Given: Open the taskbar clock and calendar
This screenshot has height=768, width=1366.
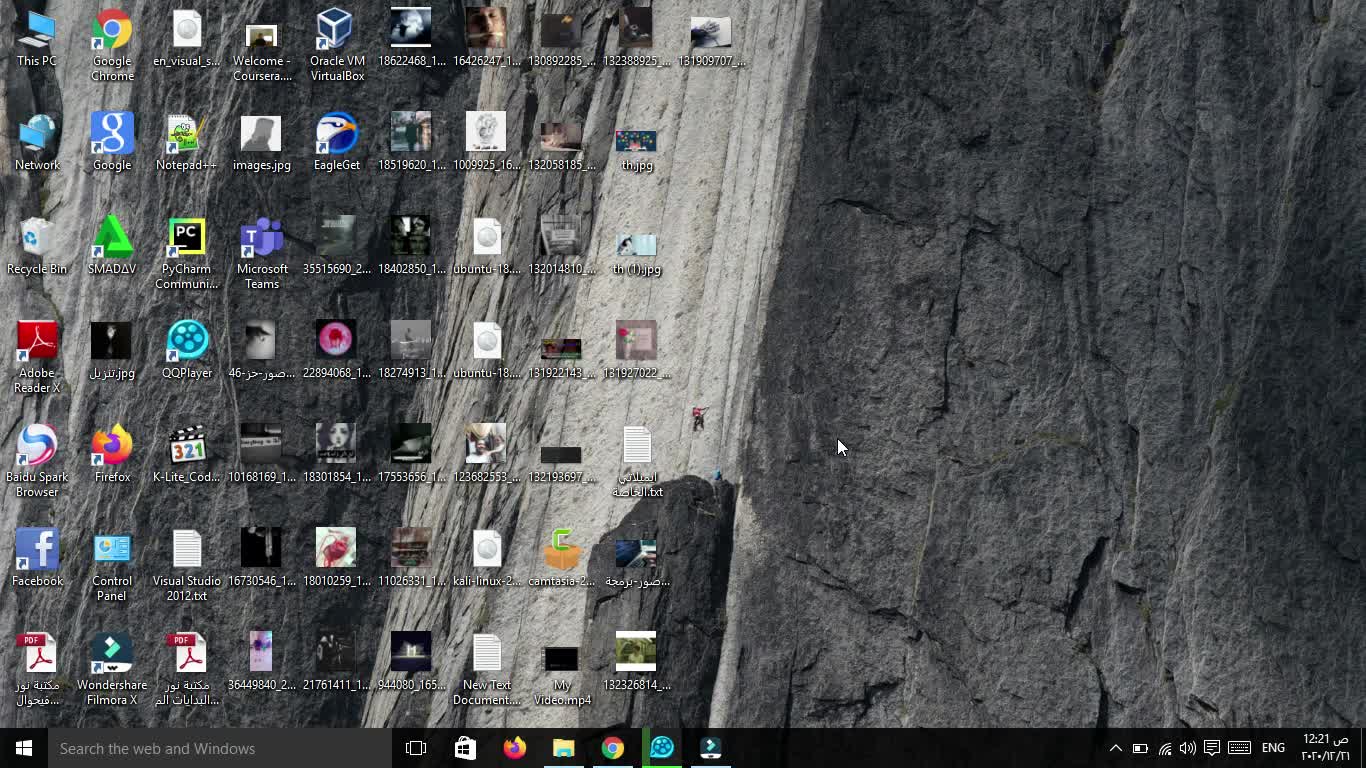Looking at the screenshot, I should click(x=1325, y=748).
